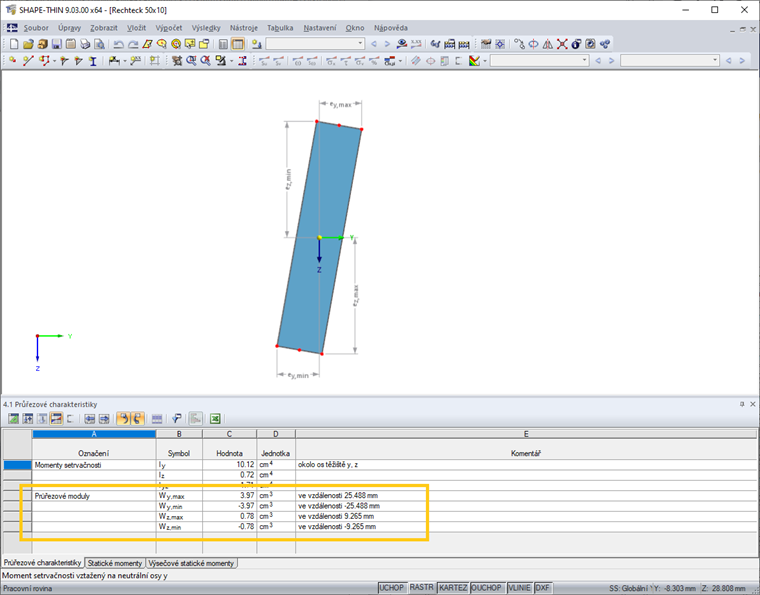Click the x.xx values display icon
Image resolution: width=760 pixels, height=595 pixels.
pyautogui.click(x=416, y=44)
